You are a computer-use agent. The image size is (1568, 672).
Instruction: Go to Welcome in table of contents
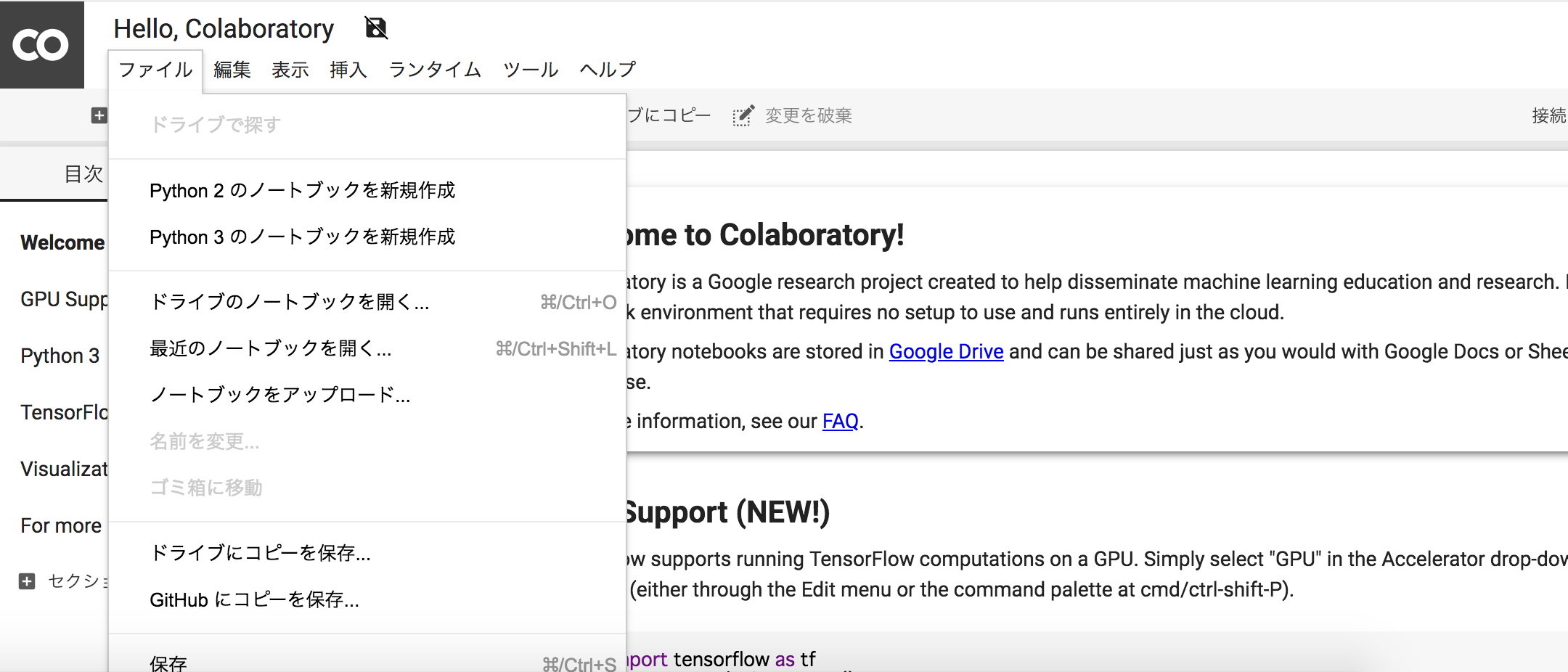coord(63,242)
